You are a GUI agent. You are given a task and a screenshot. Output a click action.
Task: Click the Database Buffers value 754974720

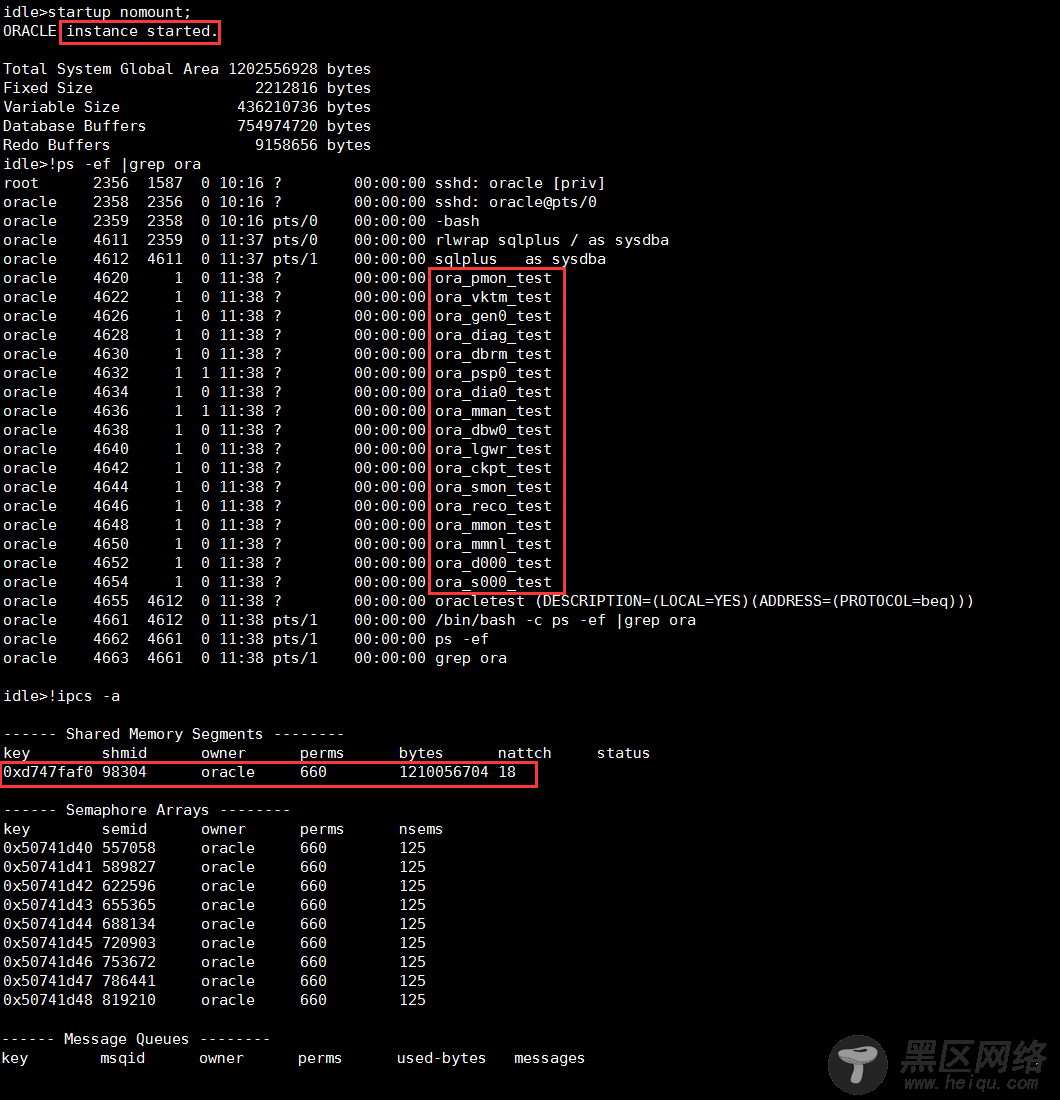277,126
